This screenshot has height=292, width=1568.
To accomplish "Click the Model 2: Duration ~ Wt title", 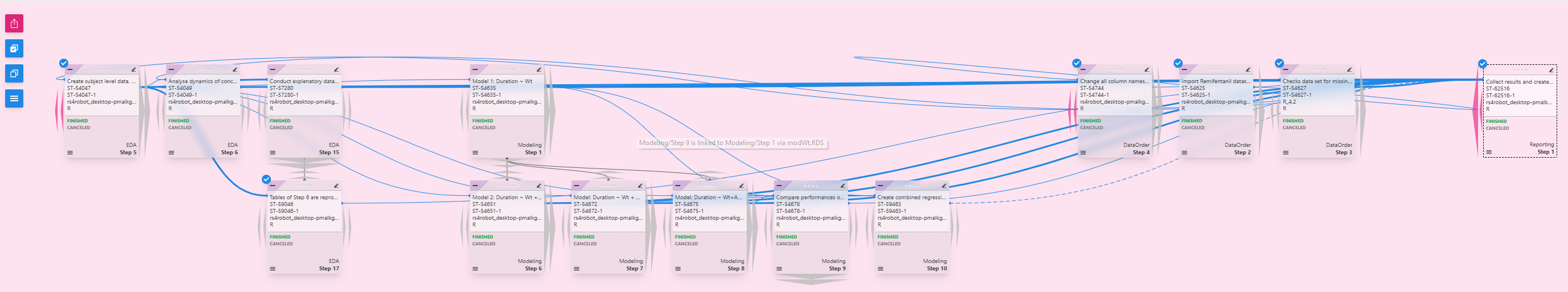I will (506, 197).
